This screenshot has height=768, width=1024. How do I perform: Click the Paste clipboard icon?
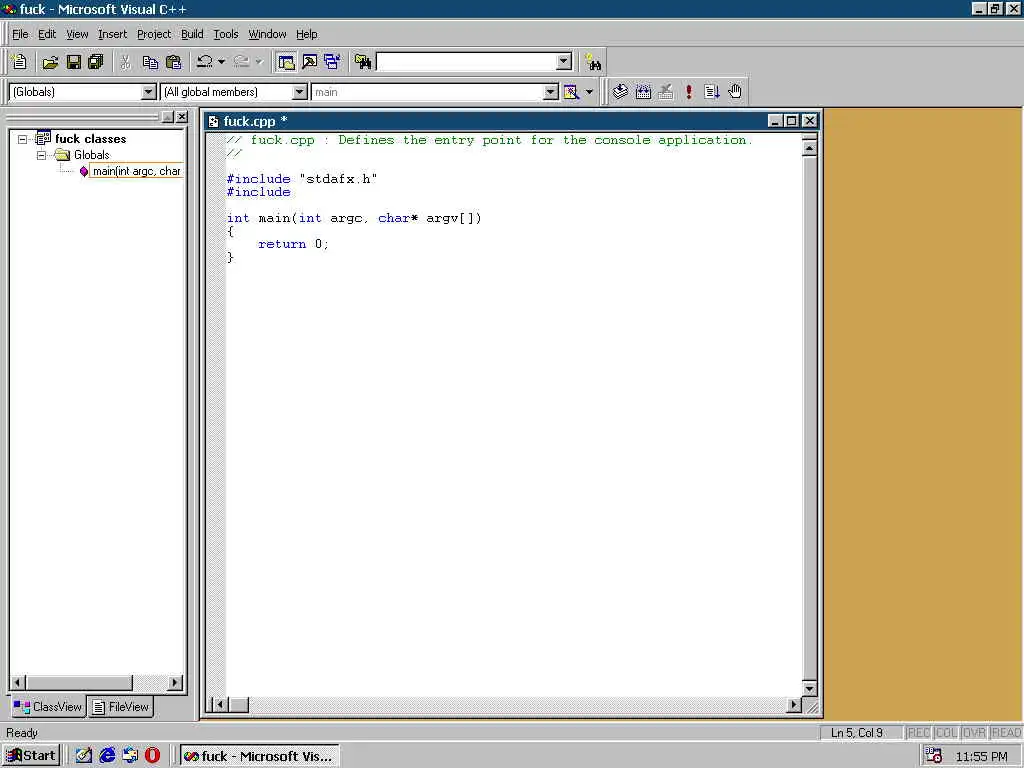[x=174, y=62]
